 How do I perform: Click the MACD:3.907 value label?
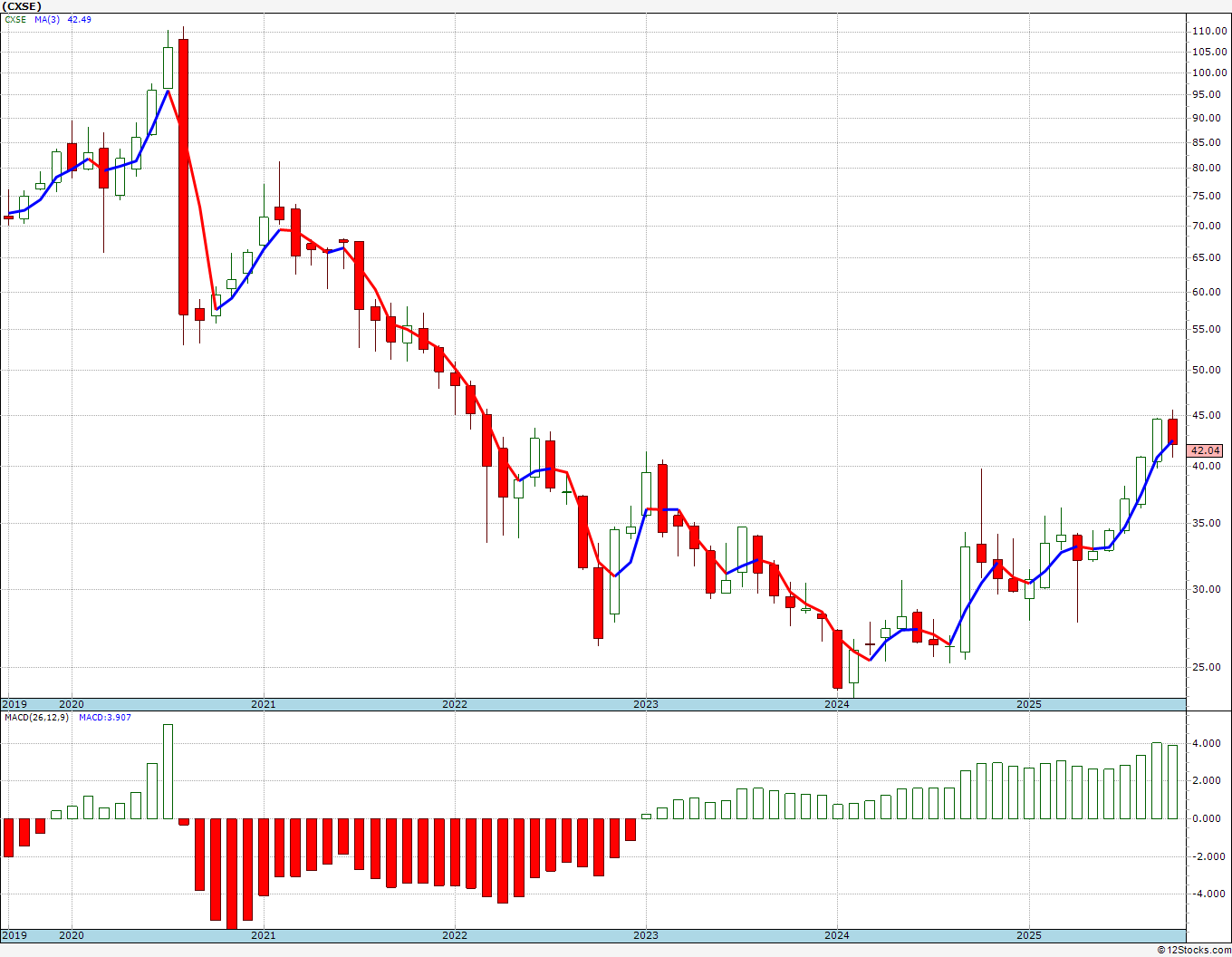coord(104,718)
